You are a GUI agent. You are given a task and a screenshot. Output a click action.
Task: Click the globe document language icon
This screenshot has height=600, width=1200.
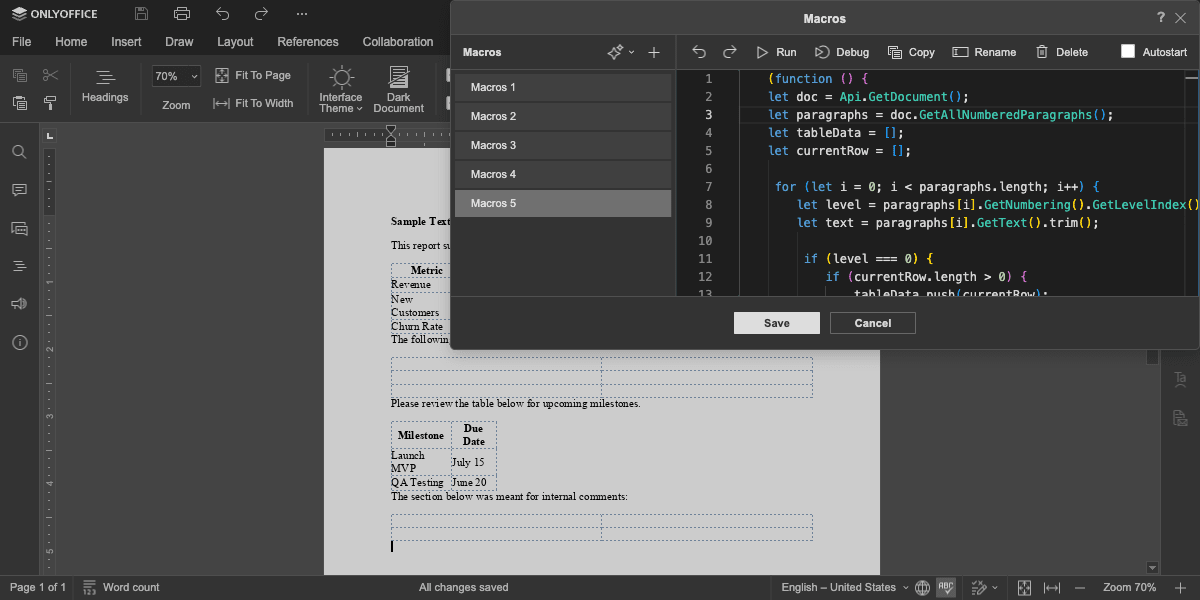pos(922,587)
